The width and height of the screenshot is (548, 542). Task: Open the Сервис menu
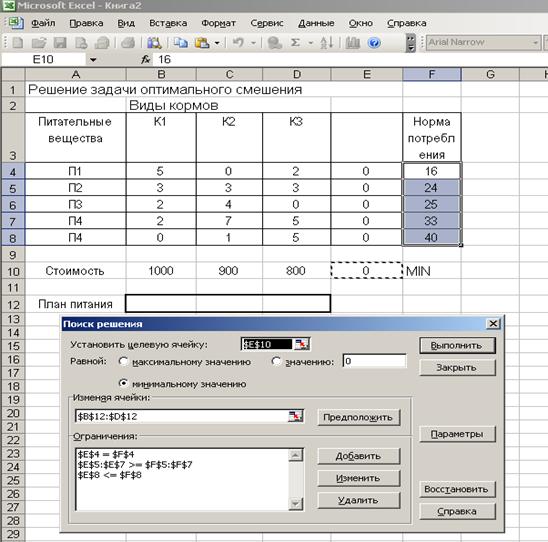[267, 23]
